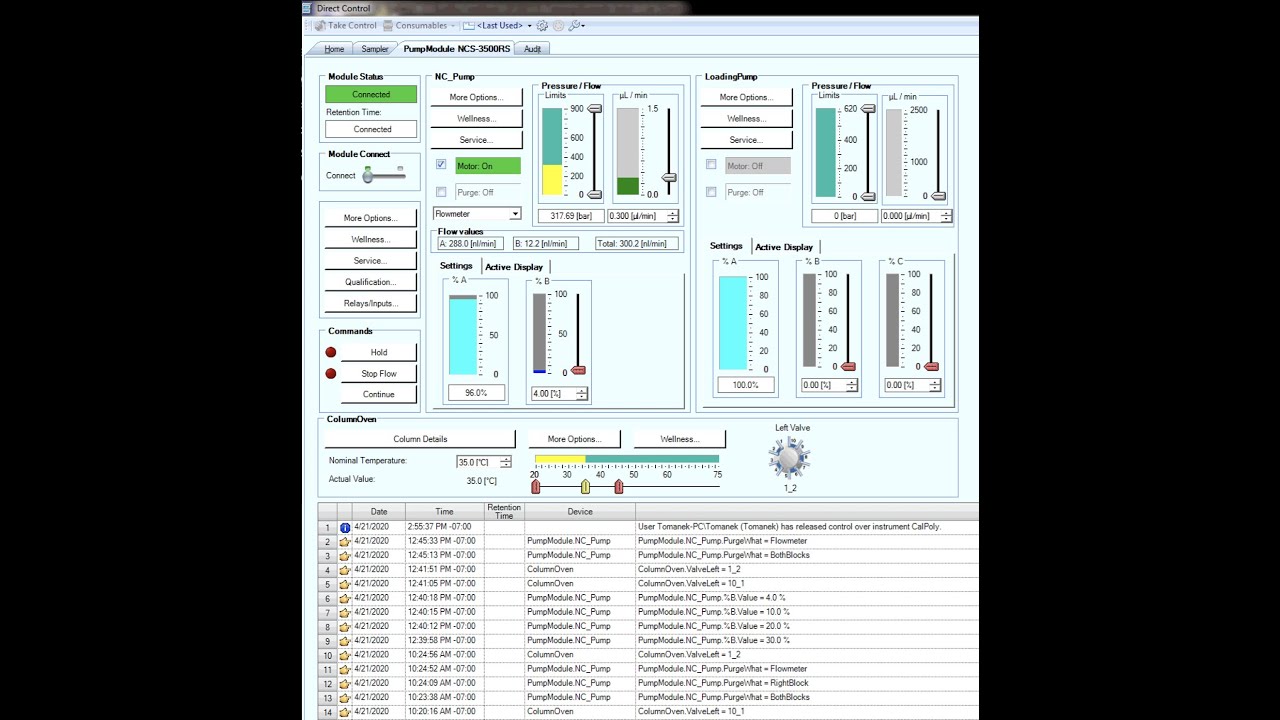This screenshot has width=1280, height=720.
Task: Click column oven yellow temperature marker
Action: [x=585, y=487]
